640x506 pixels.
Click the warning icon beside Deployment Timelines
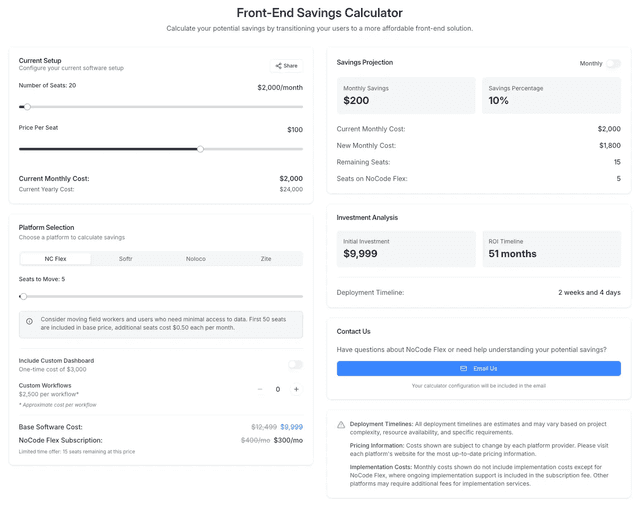(x=341, y=425)
